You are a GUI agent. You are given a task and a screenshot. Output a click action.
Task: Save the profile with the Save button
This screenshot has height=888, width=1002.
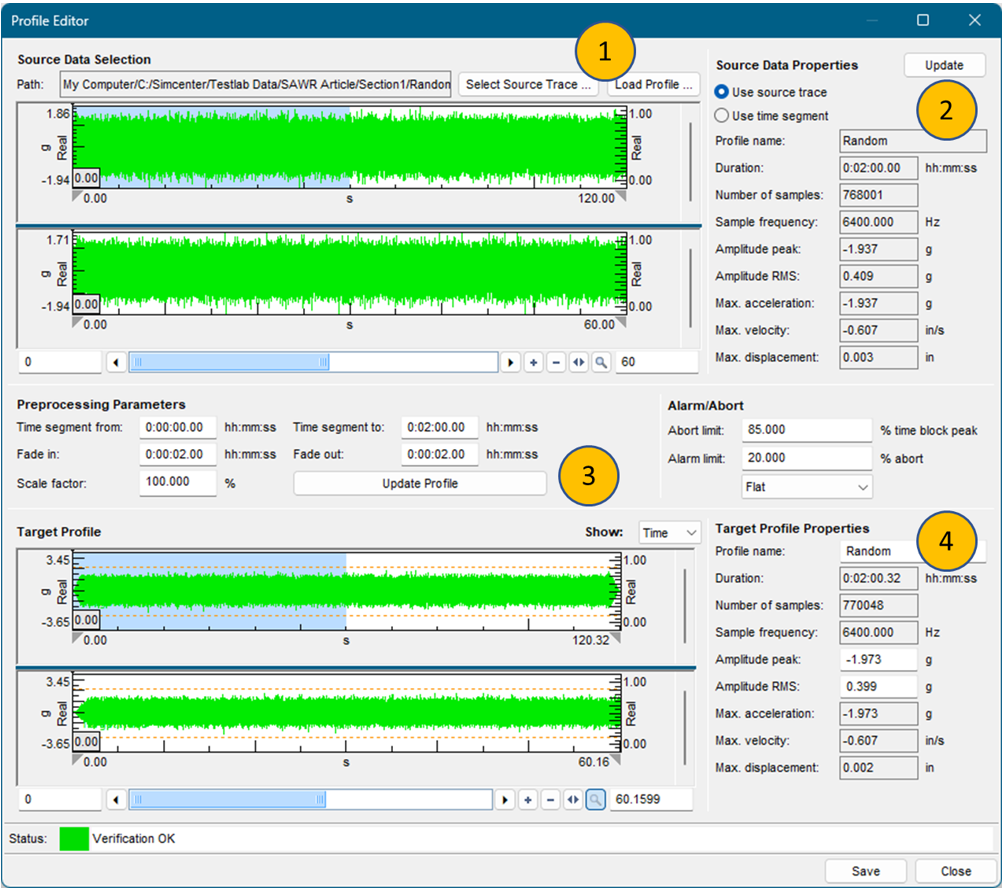point(865,871)
